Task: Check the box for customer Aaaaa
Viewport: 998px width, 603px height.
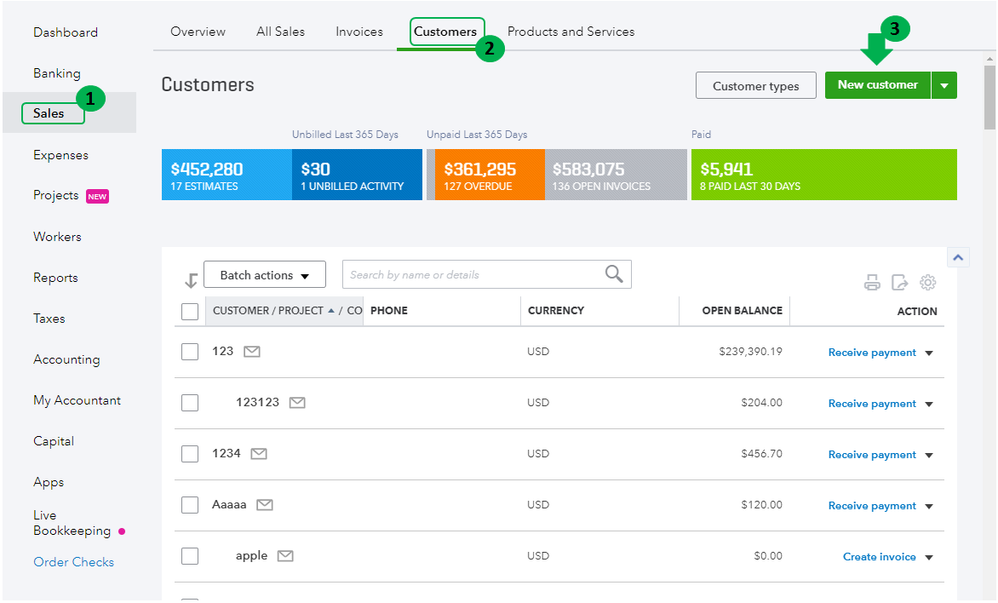Action: [x=190, y=505]
